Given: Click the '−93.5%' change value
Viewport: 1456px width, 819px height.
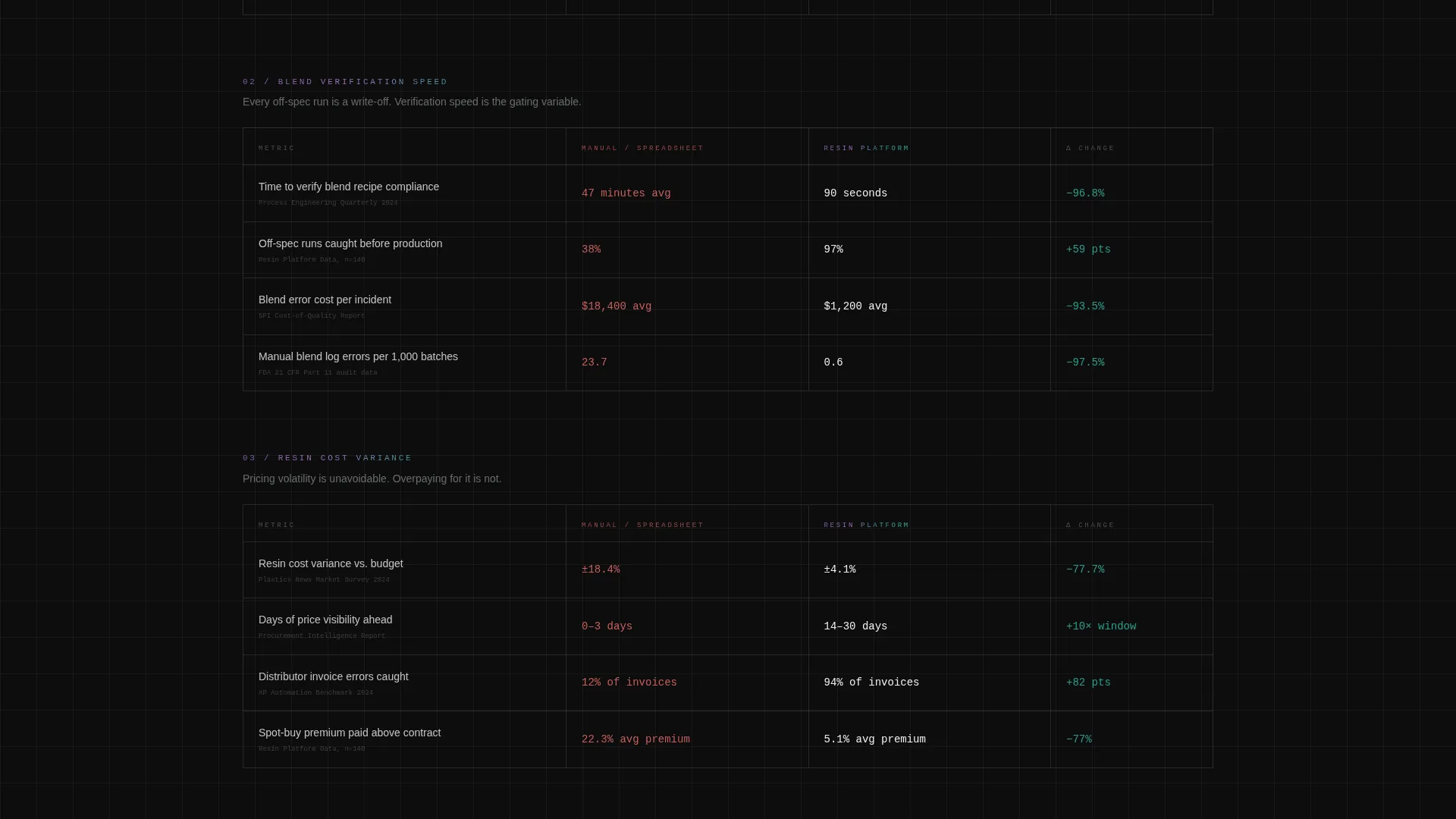Looking at the screenshot, I should click(x=1085, y=306).
